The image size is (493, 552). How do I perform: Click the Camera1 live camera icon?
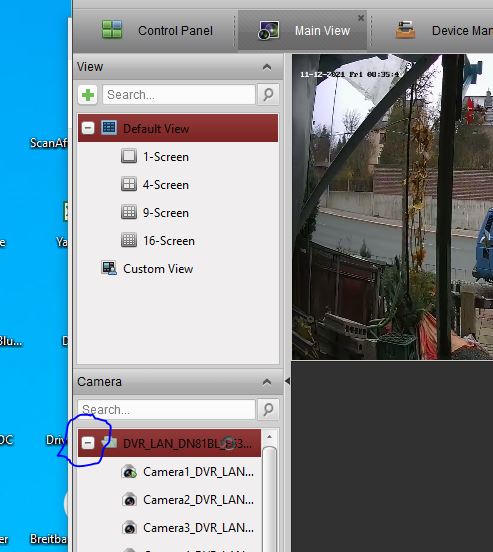tap(129, 471)
